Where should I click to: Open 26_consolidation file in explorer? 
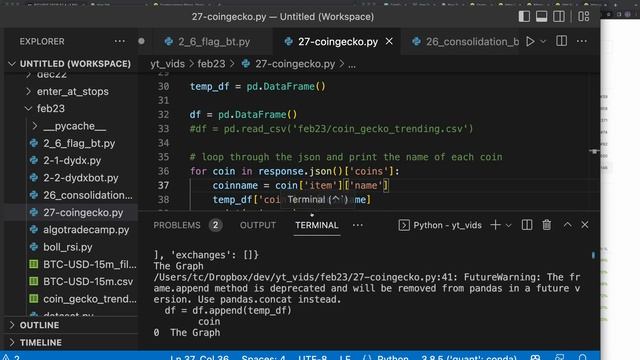[x=87, y=195]
